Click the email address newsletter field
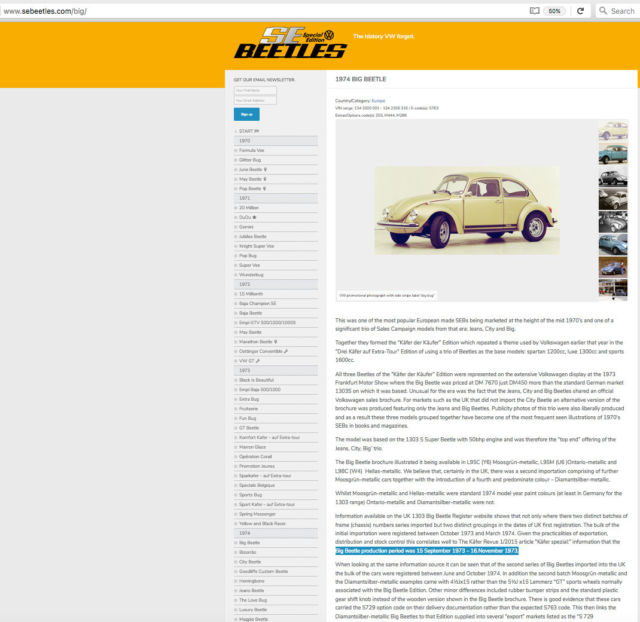640x622 pixels. click(x=255, y=100)
